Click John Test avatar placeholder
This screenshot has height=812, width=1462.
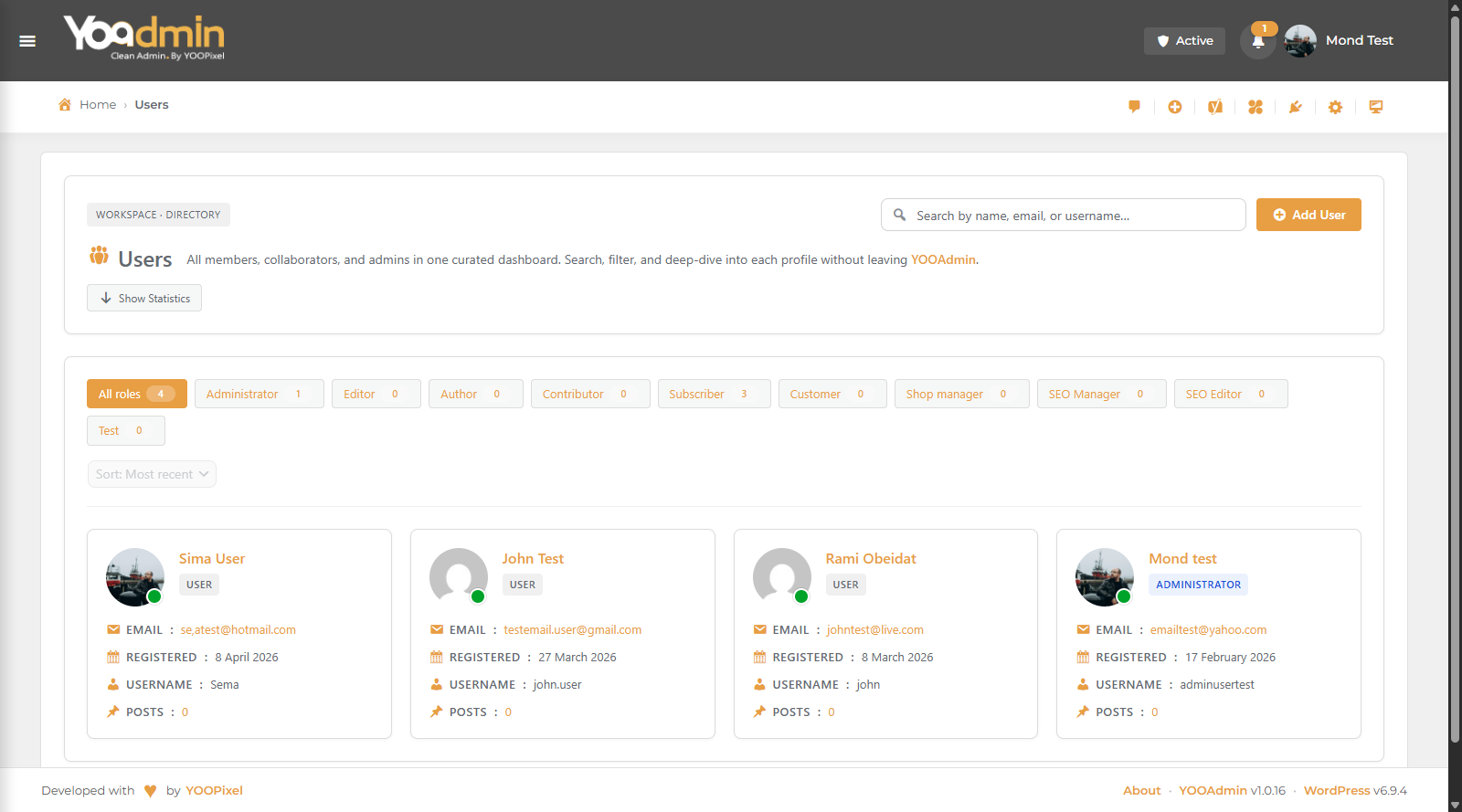[459, 577]
